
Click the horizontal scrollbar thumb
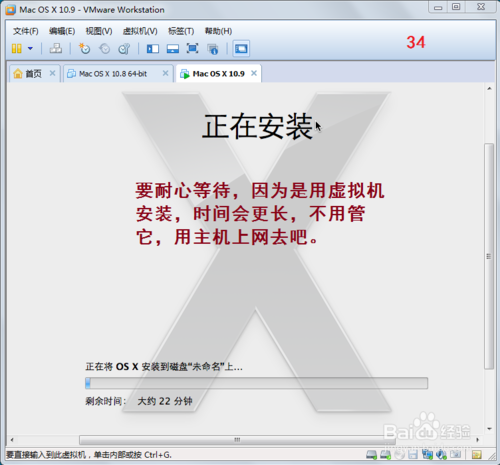tap(237, 440)
